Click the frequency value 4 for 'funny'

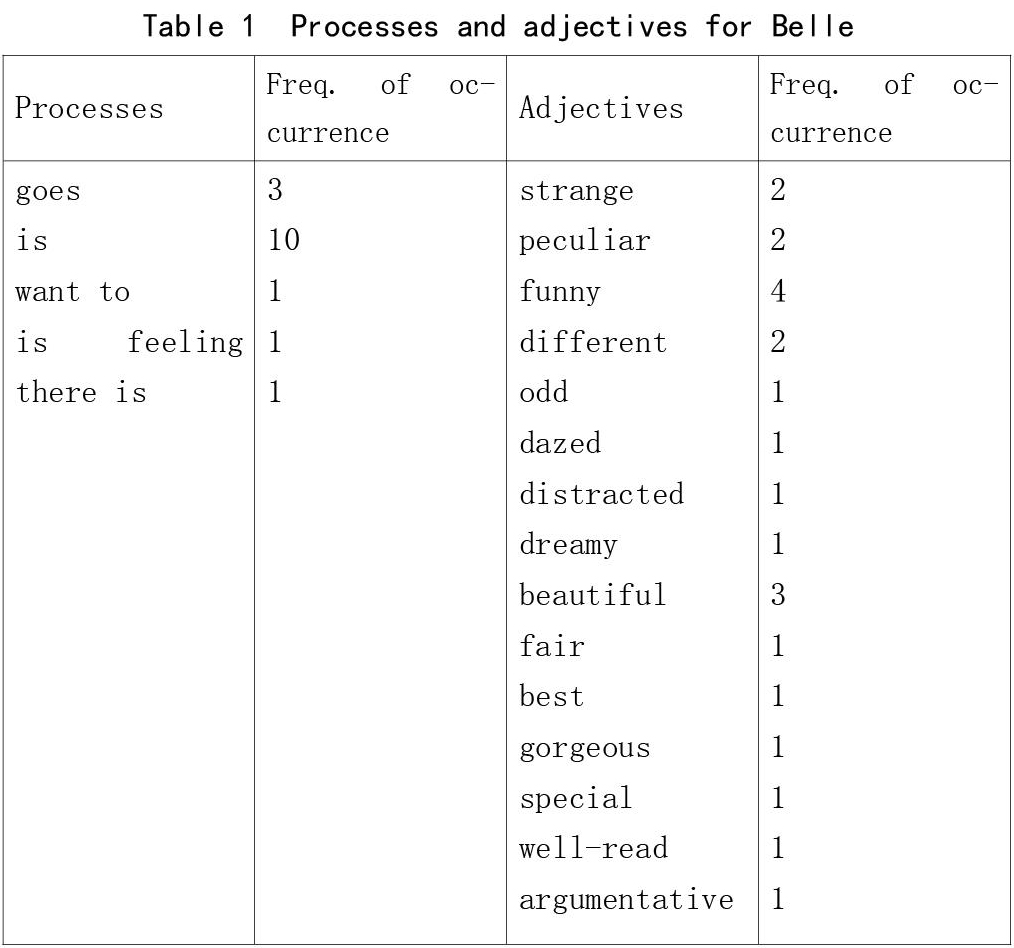click(x=778, y=291)
